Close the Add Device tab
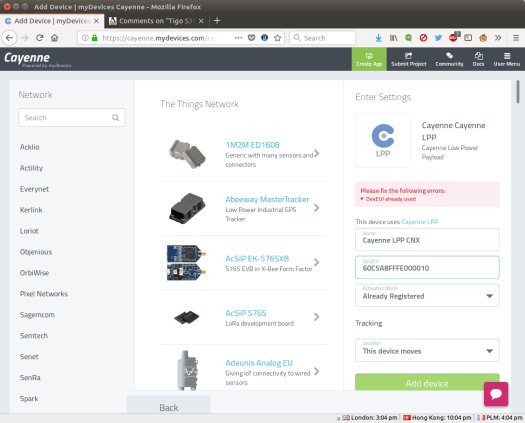Viewport: 525px width, 423px height. pyautogui.click(x=96, y=21)
